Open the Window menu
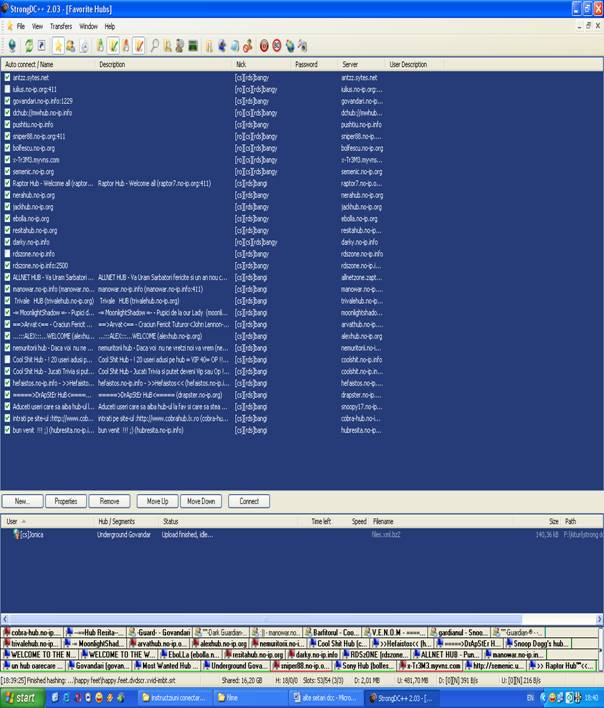604x708 pixels. point(88,26)
